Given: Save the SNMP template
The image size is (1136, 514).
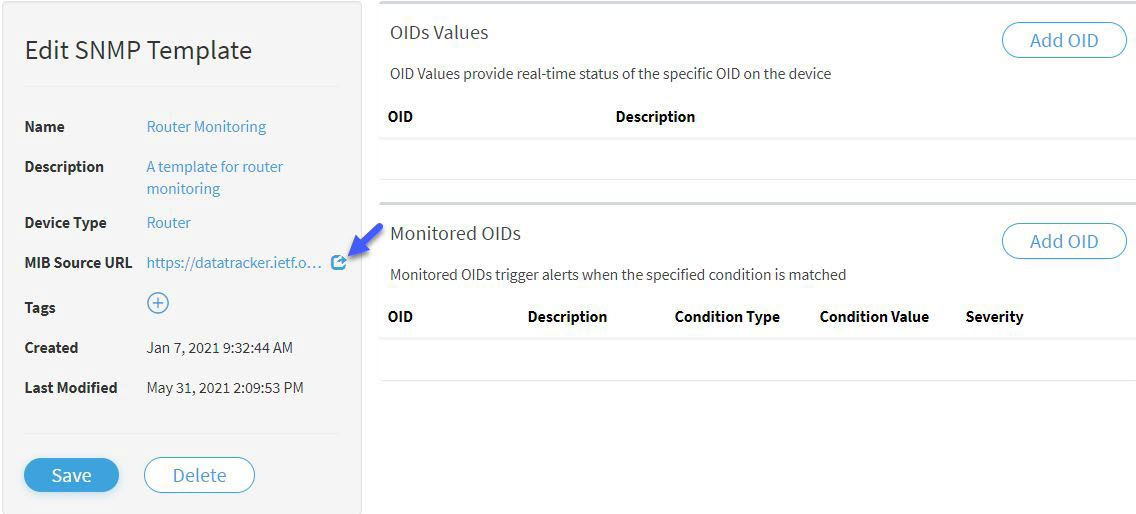Looking at the screenshot, I should (71, 475).
